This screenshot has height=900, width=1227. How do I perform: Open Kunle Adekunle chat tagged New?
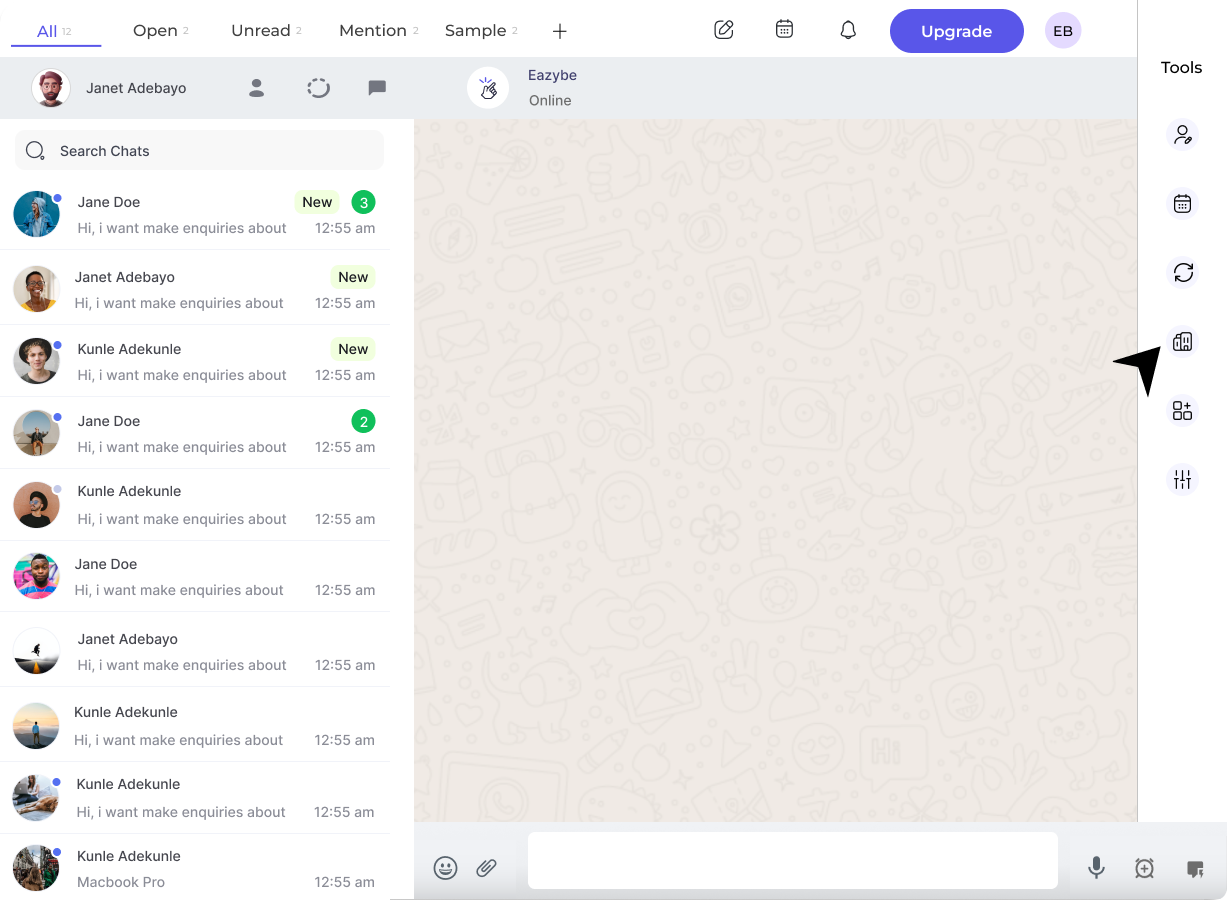pyautogui.click(x=195, y=361)
